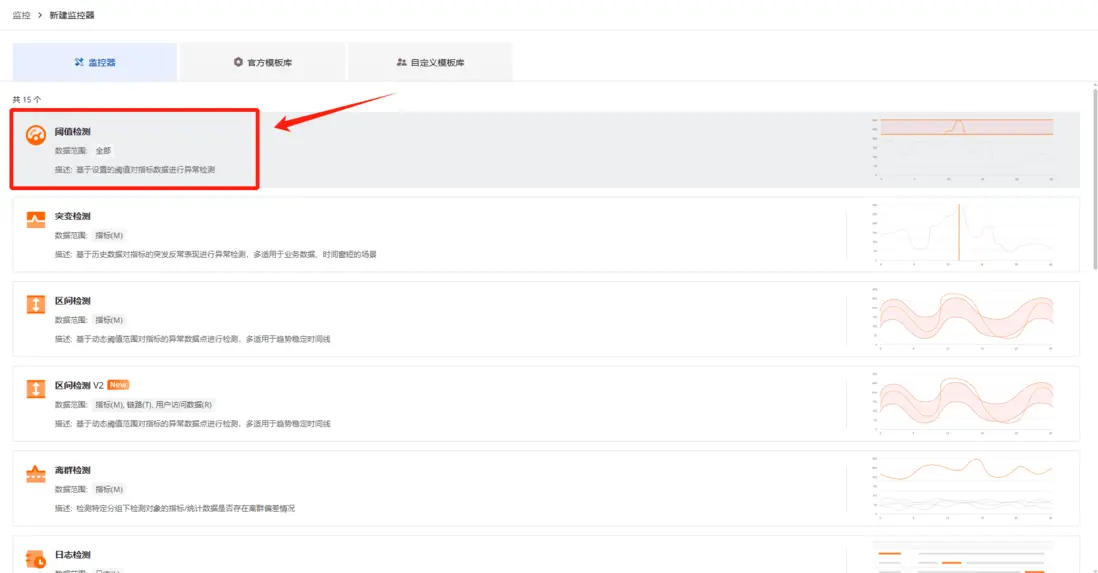
Task: Go to 监控 breadcrumb link
Action: point(21,15)
